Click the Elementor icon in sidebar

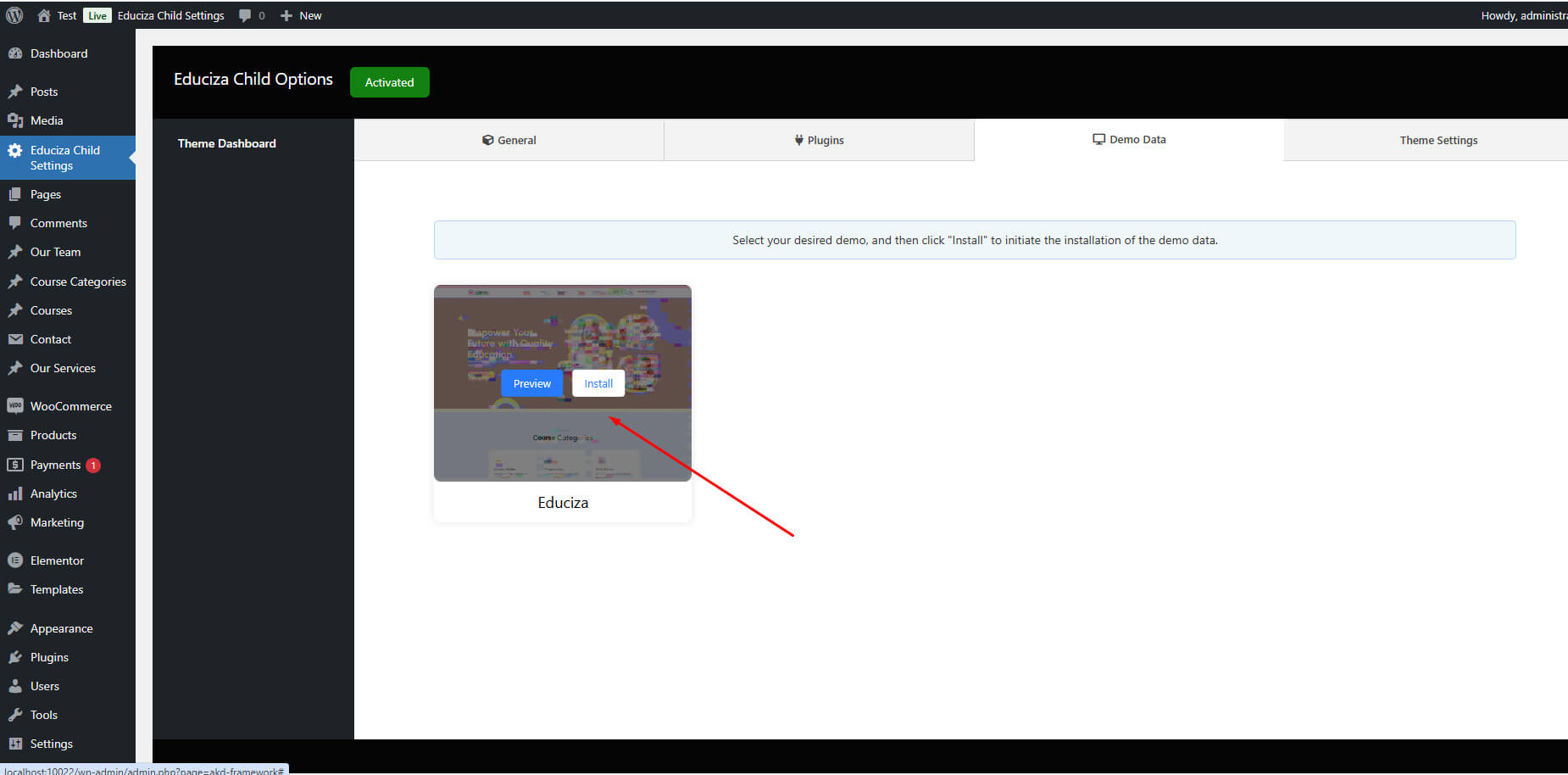click(x=15, y=560)
